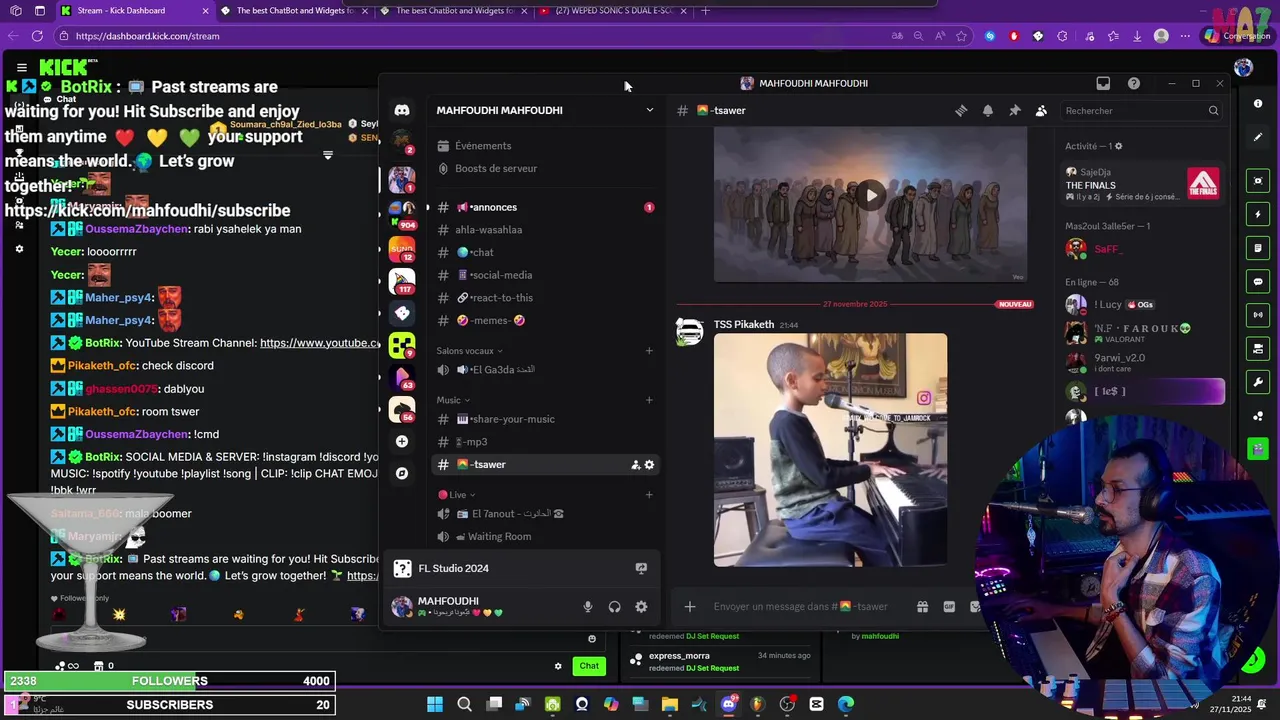Mute microphone in Discord user panel

[x=588, y=607]
